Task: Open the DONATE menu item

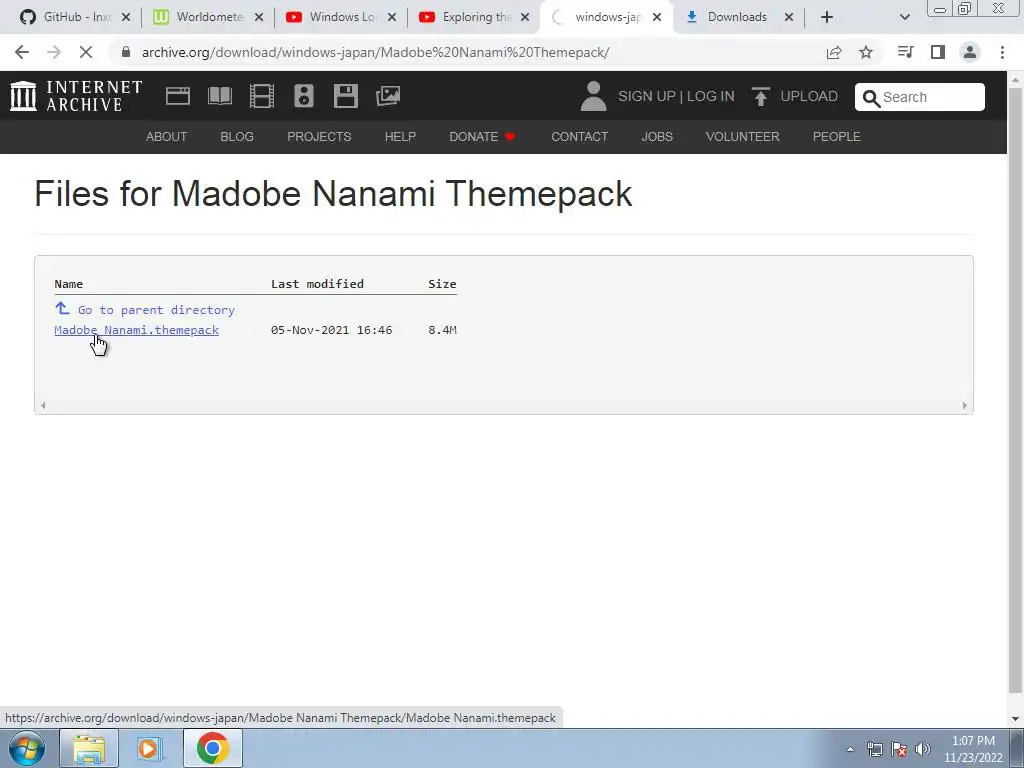Action: [x=483, y=136]
